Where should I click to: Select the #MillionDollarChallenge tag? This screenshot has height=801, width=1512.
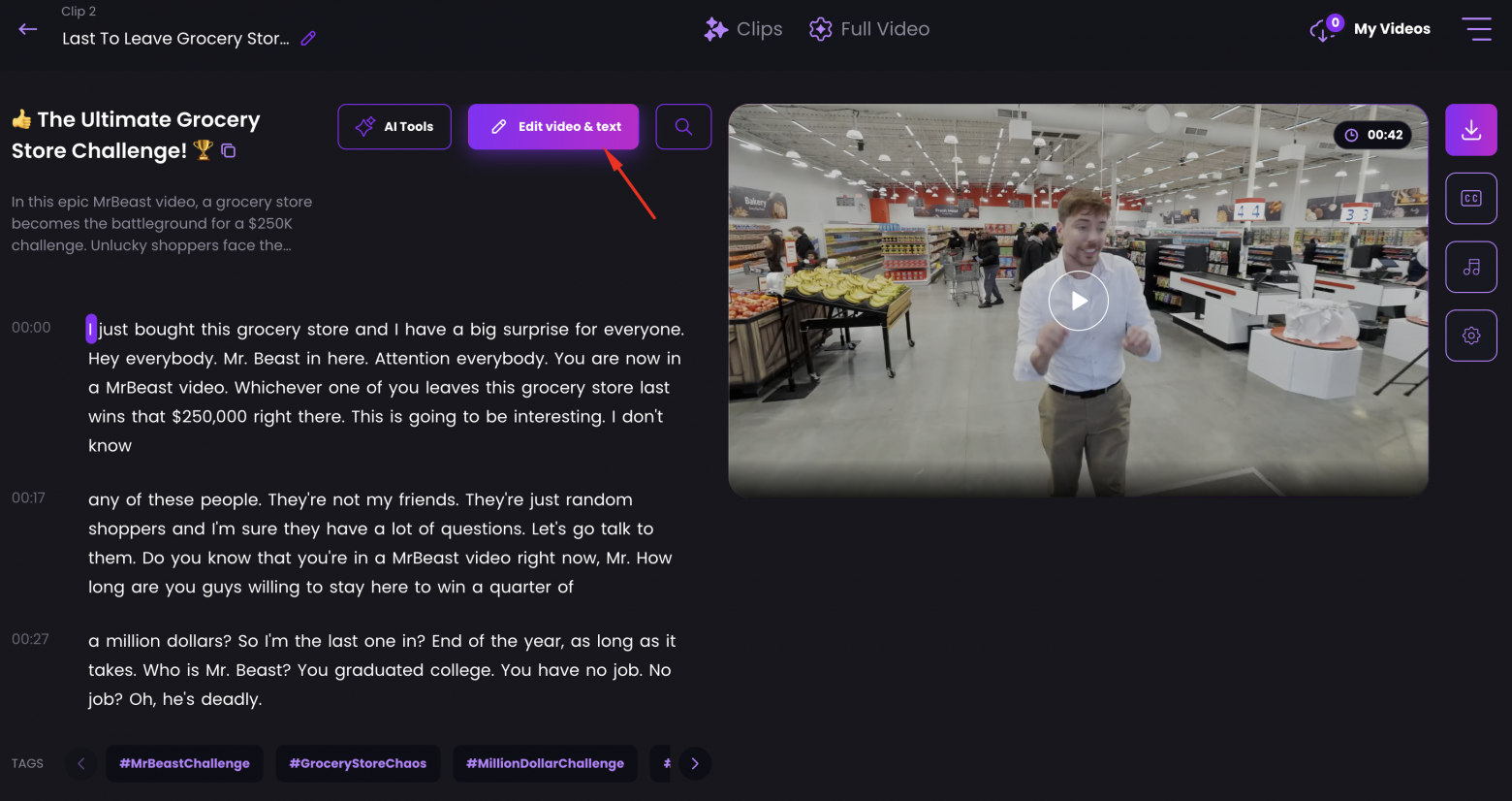click(x=545, y=763)
